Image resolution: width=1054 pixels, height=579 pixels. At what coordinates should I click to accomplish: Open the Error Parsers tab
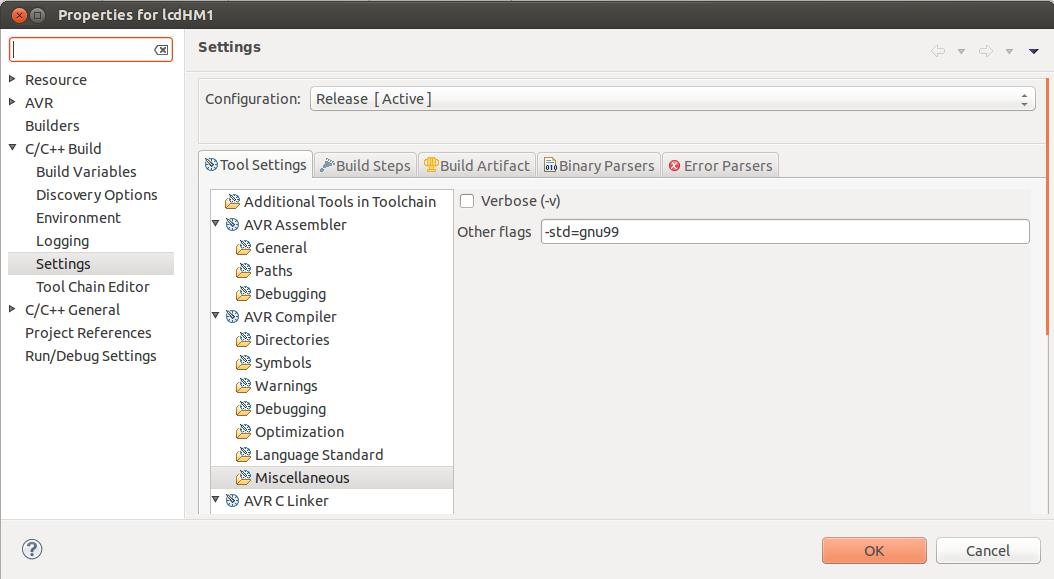point(721,165)
